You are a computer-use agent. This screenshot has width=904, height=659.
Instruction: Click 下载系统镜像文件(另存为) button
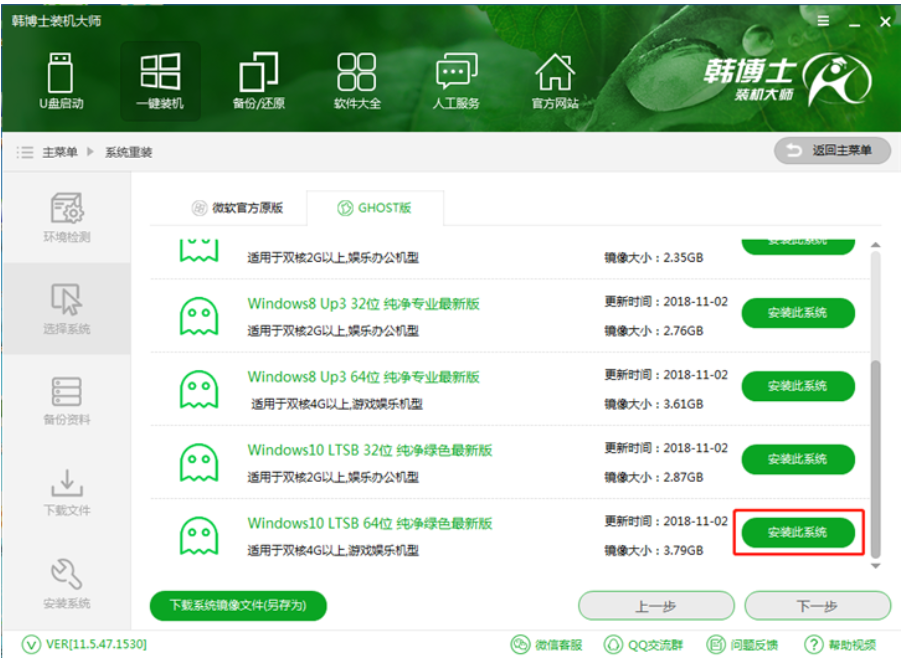pos(238,605)
